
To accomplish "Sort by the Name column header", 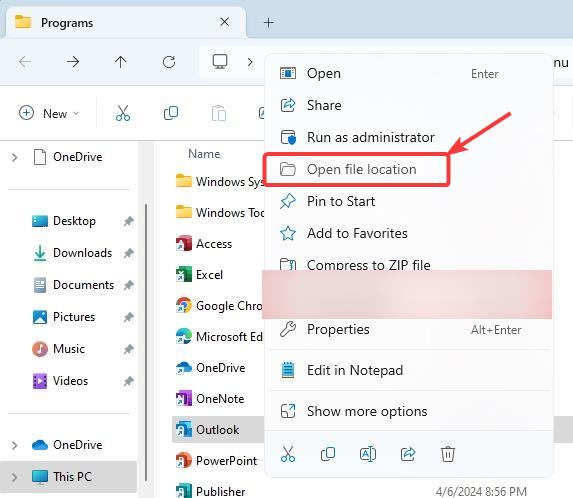I will click(204, 154).
